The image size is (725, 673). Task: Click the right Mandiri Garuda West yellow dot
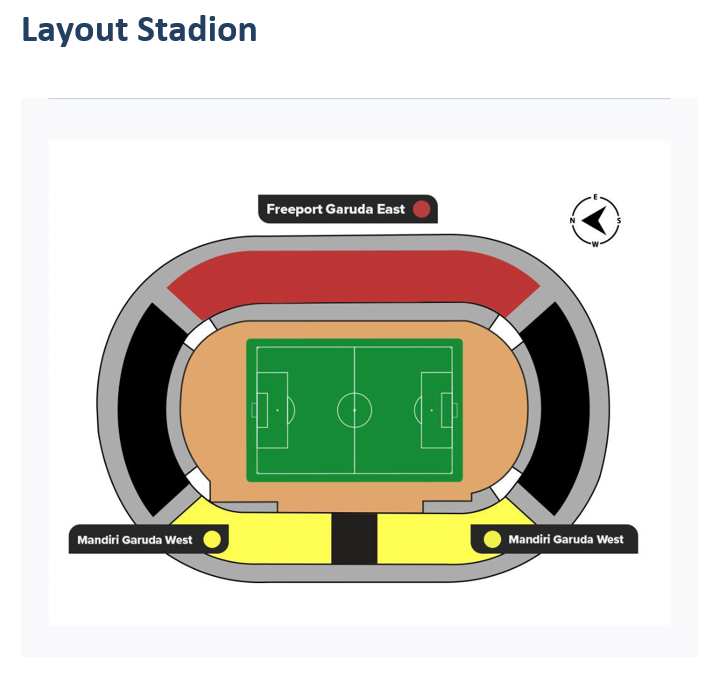[x=492, y=539]
